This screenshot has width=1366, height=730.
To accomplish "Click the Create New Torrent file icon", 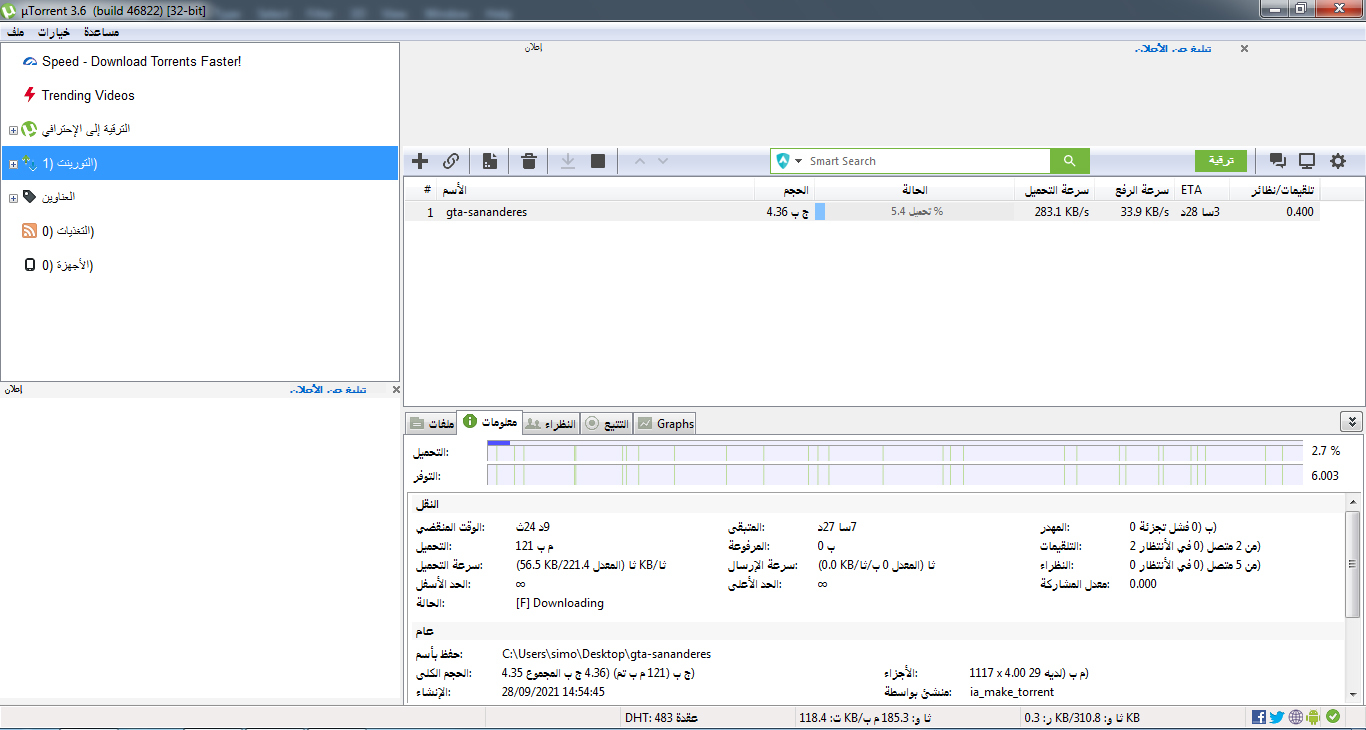I will [490, 161].
